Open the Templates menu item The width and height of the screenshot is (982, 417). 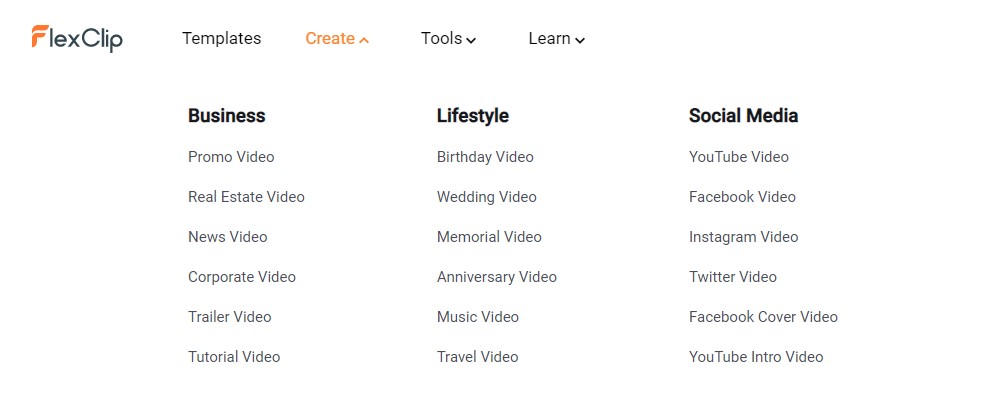tap(222, 39)
